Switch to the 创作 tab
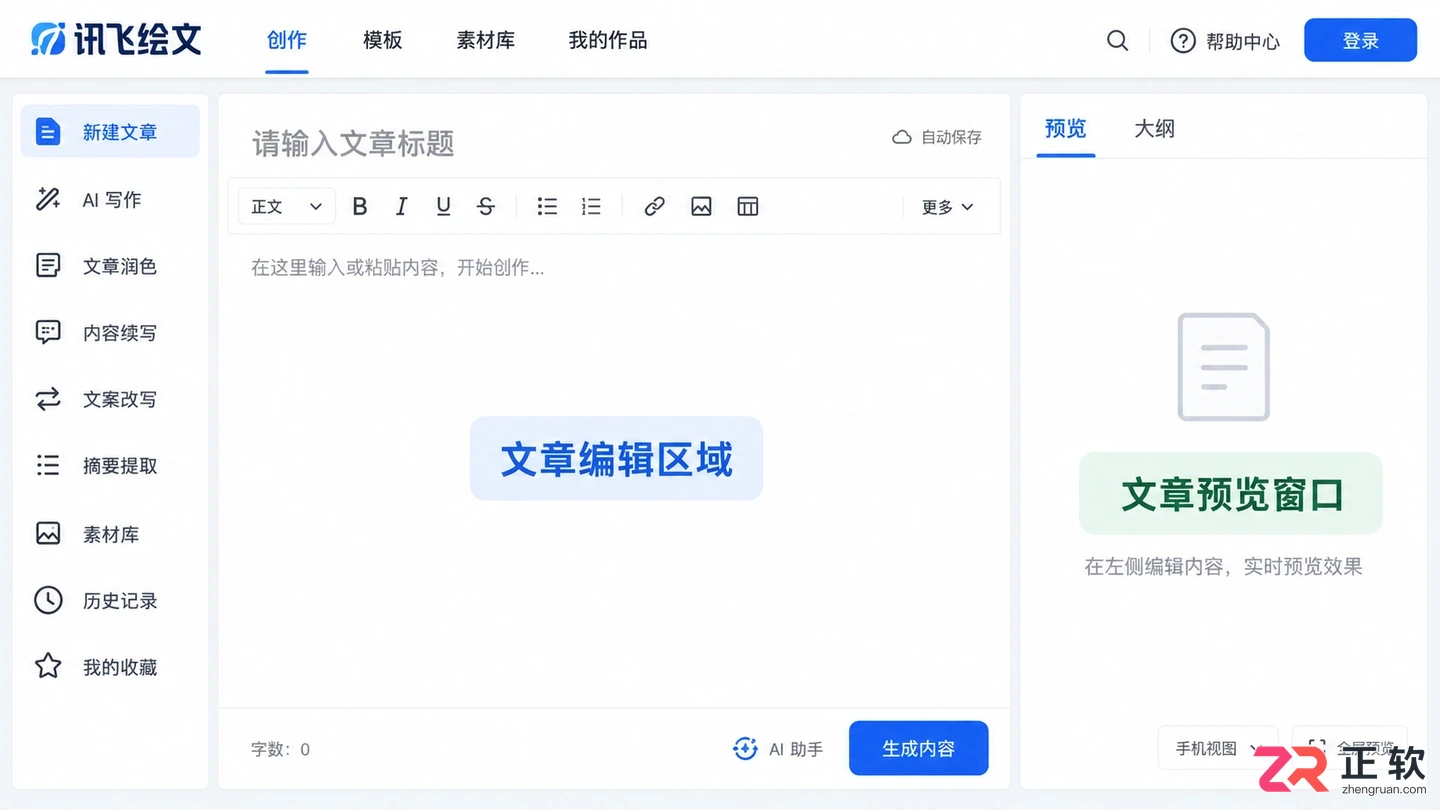The width and height of the screenshot is (1440, 810). 287,41
